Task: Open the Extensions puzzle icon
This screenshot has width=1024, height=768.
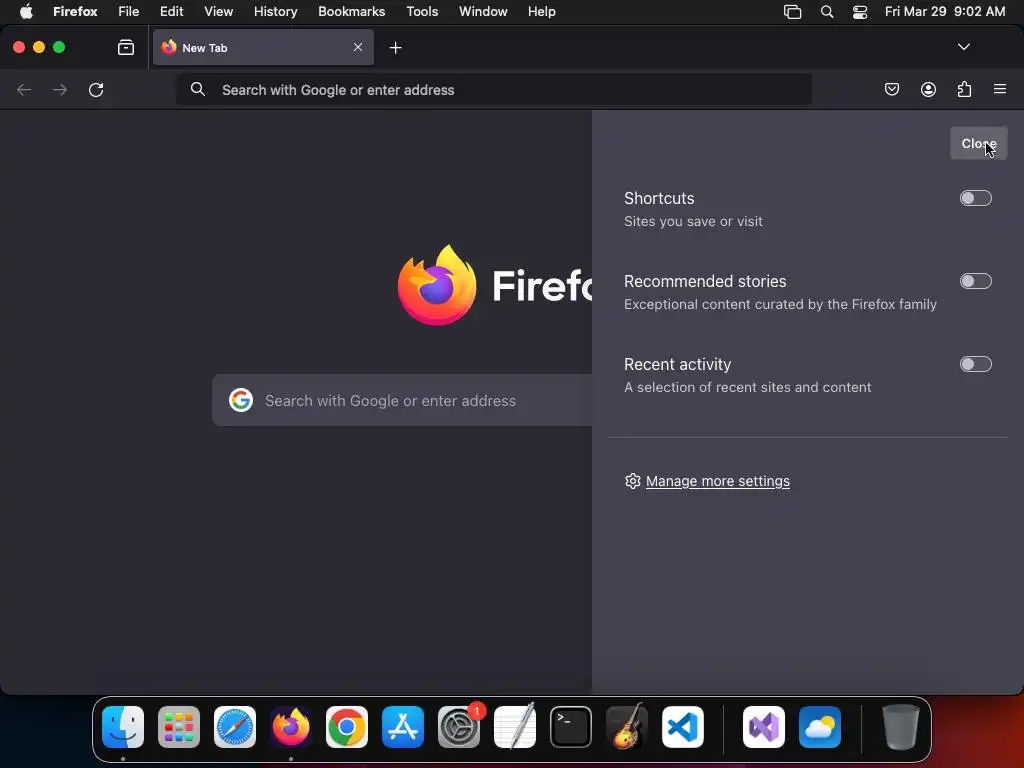Action: click(964, 89)
